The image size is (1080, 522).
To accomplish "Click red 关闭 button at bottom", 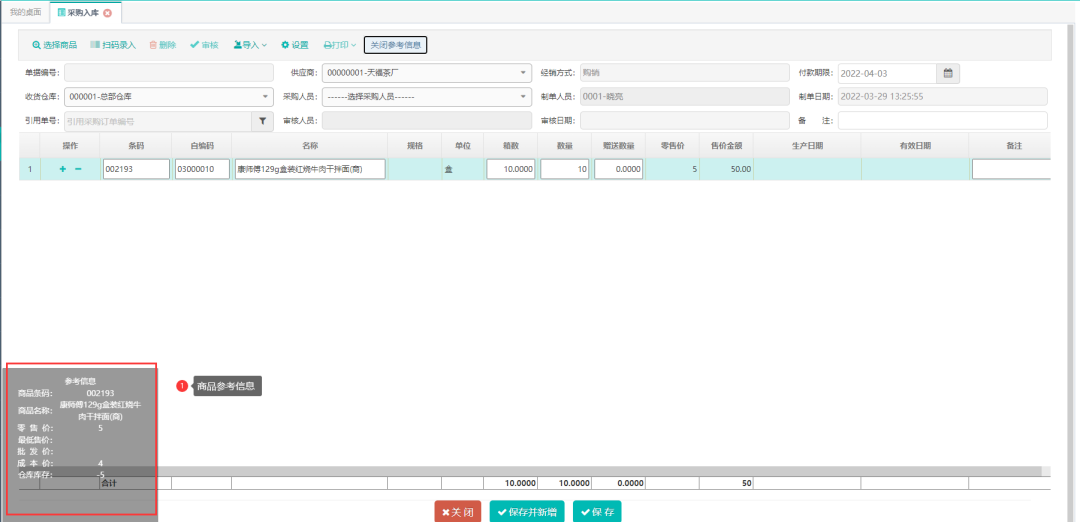I will coord(458,512).
